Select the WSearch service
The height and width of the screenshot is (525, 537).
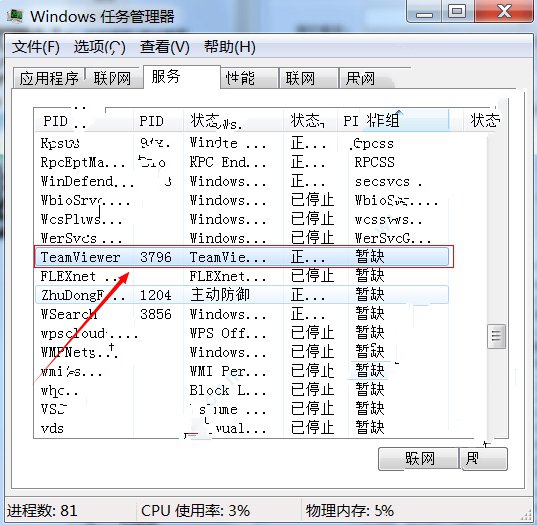coord(69,314)
